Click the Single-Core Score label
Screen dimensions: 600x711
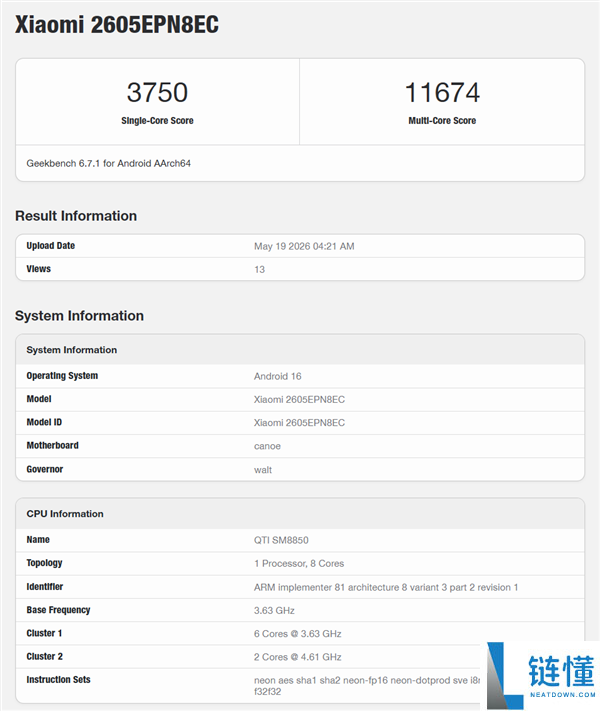click(157, 121)
